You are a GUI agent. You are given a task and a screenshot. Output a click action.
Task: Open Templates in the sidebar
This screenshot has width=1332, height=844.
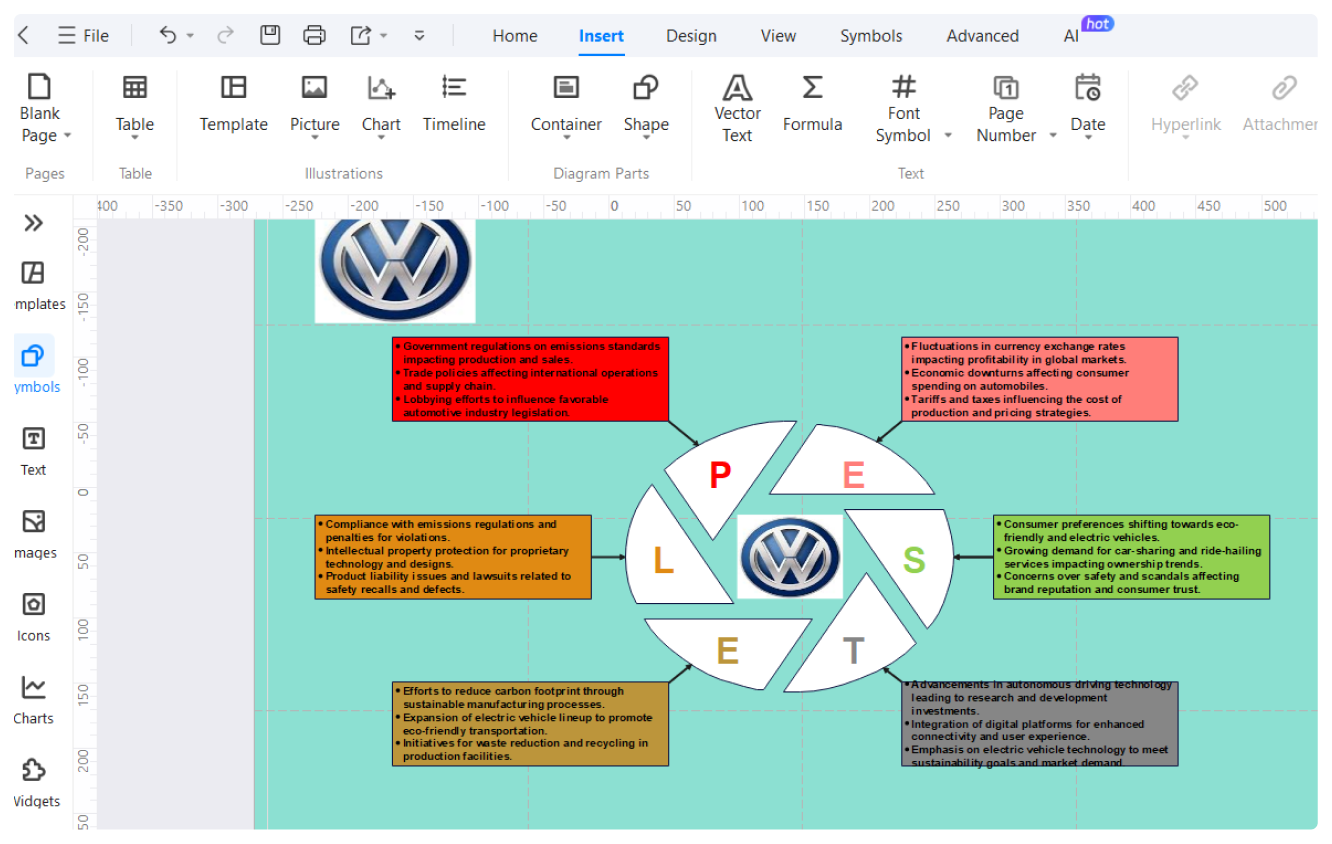tap(34, 285)
